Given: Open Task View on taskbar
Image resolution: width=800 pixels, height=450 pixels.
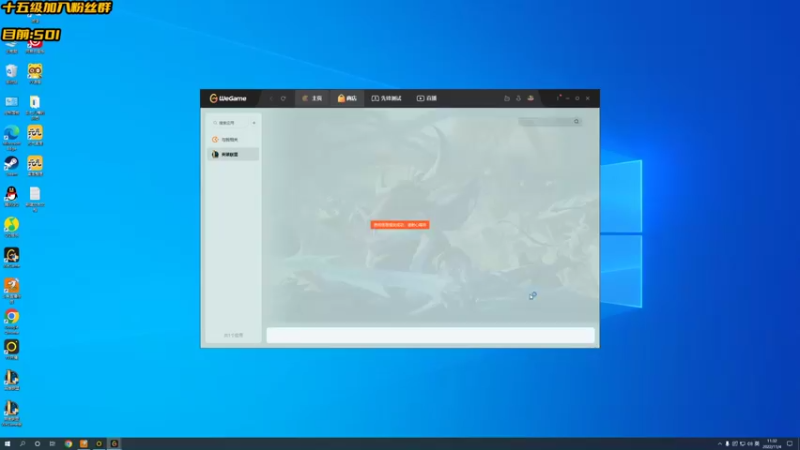Looking at the screenshot, I should tap(52, 444).
